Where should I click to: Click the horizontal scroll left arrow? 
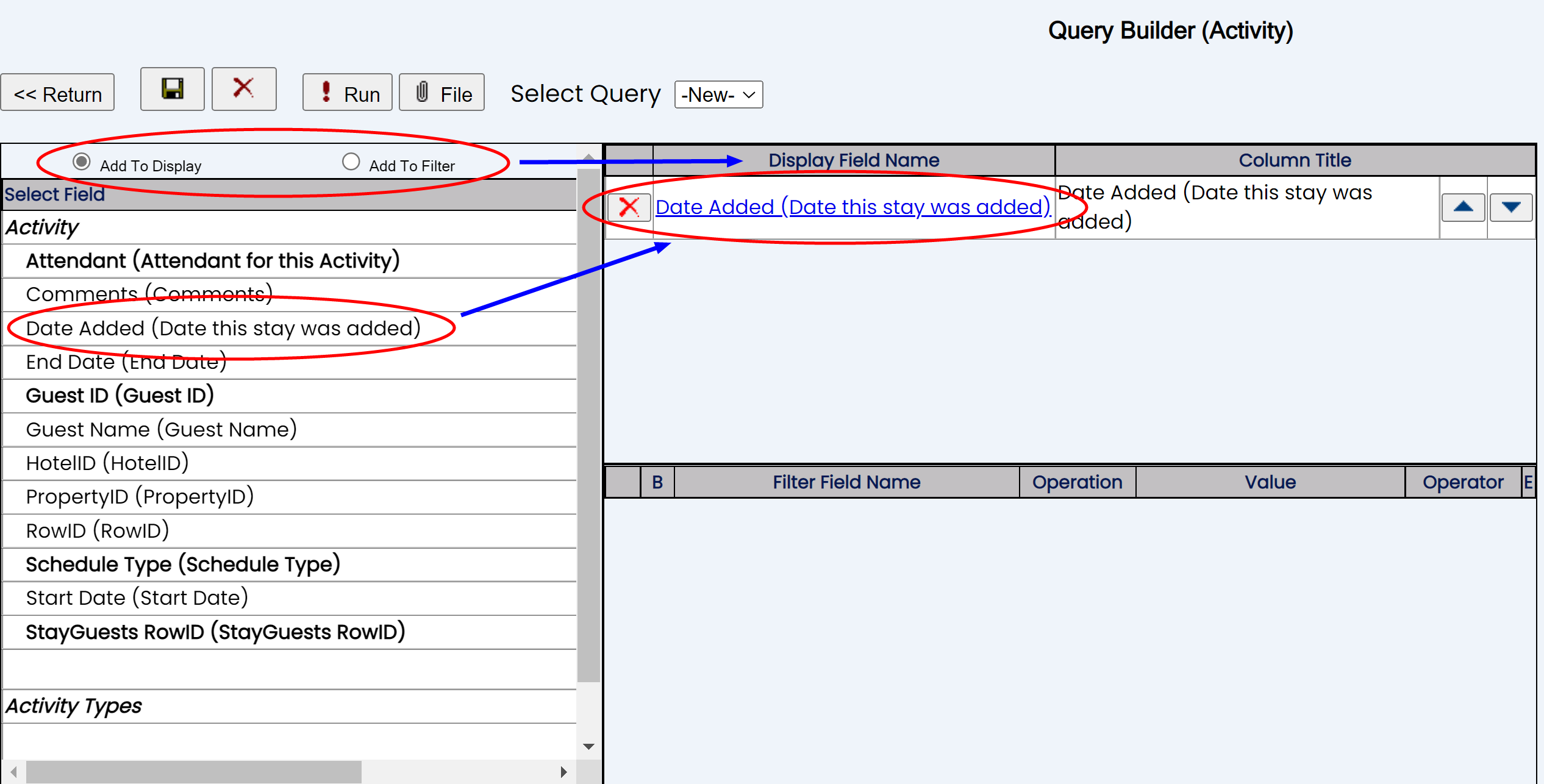(13, 772)
